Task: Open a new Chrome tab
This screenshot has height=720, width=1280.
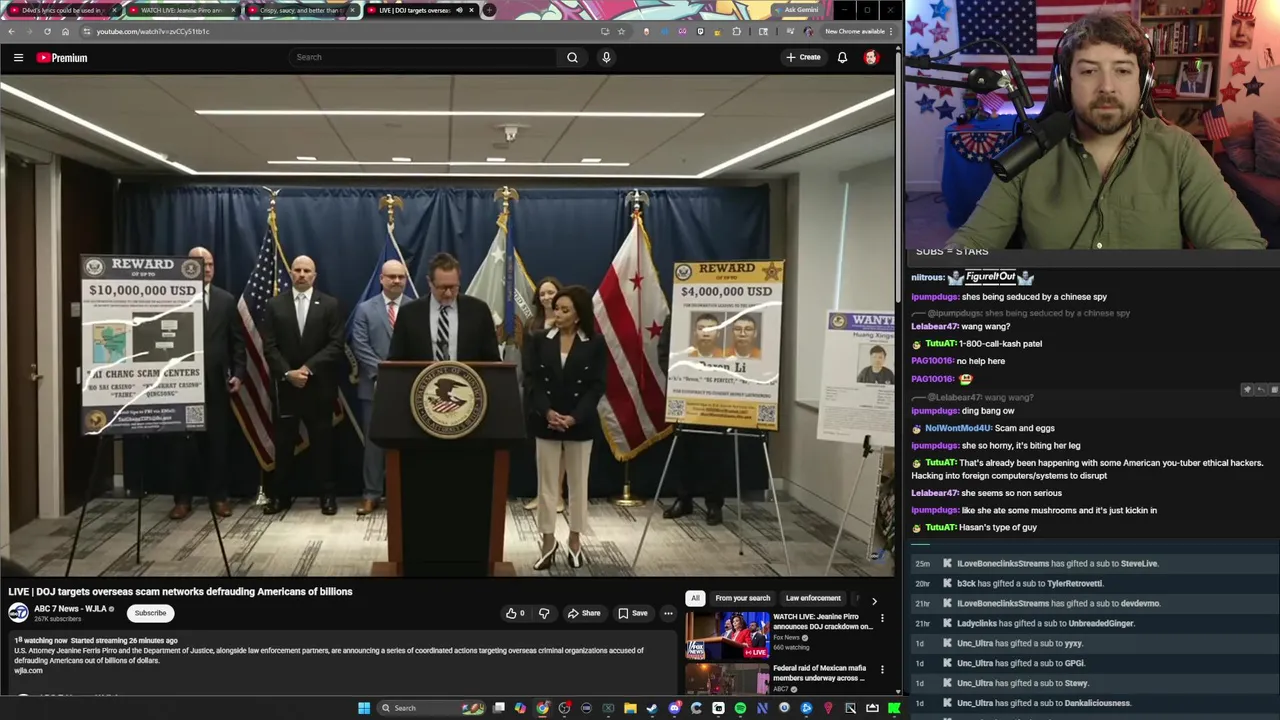Action: [489, 10]
